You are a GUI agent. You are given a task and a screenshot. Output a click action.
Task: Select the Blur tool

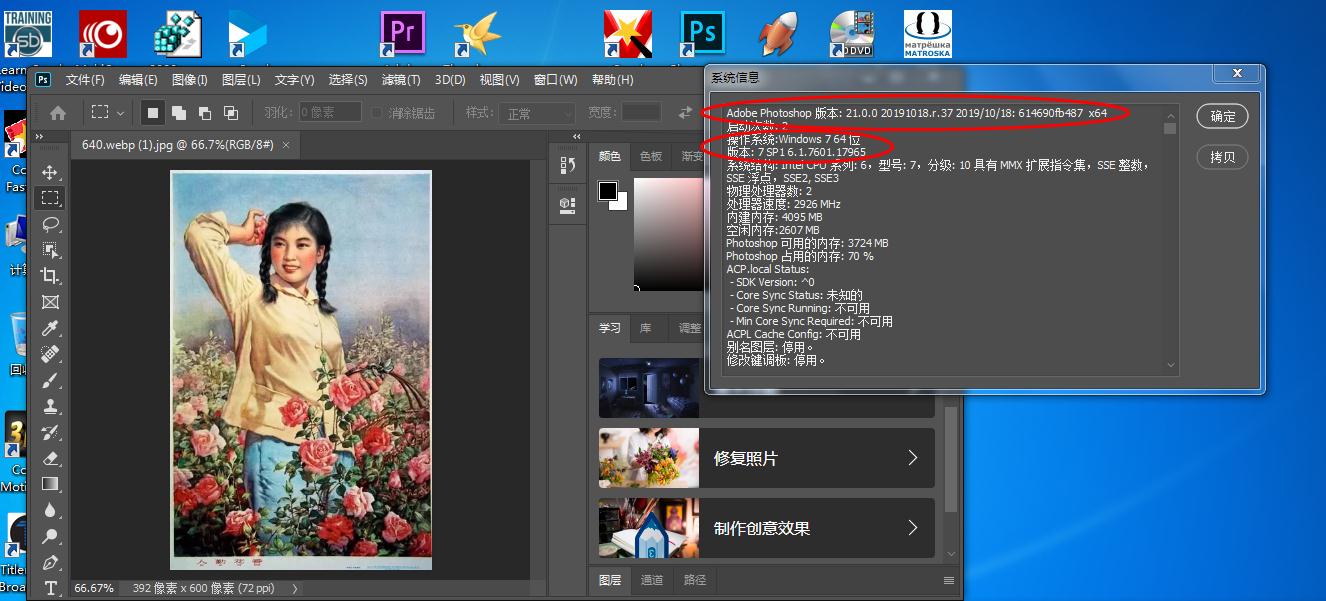50,510
